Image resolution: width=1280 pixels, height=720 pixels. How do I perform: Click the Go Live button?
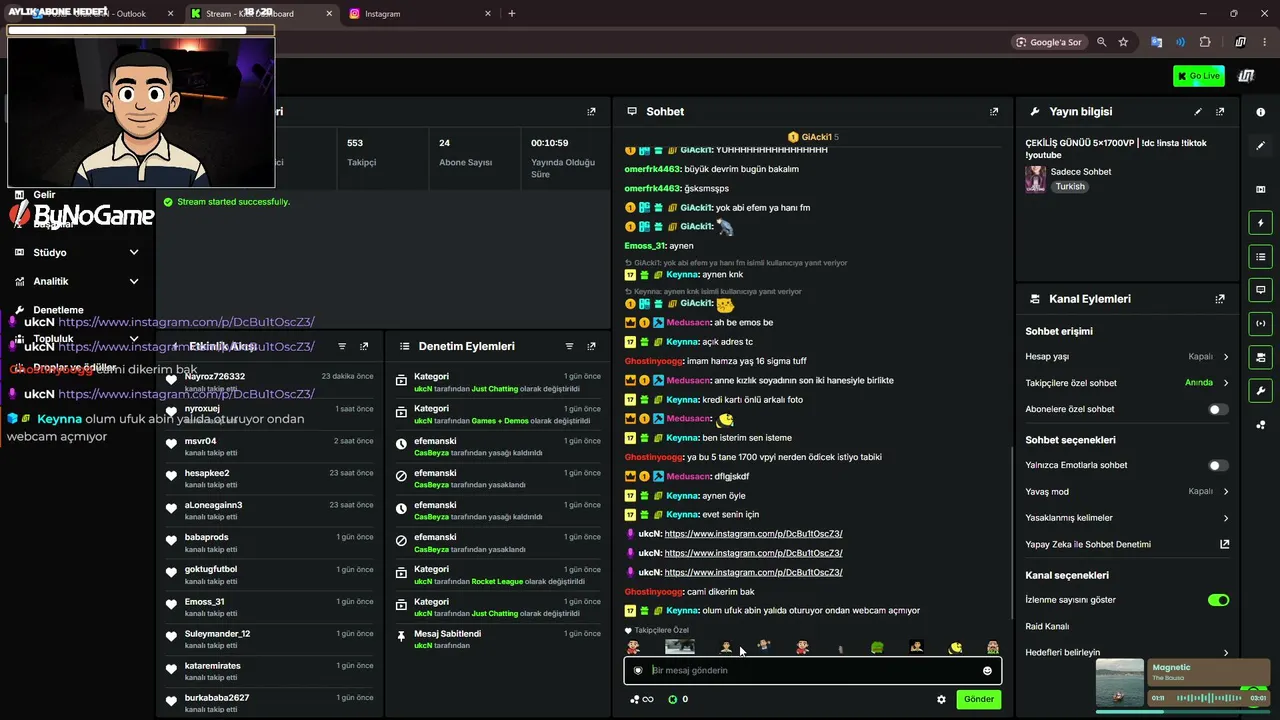tap(1198, 76)
